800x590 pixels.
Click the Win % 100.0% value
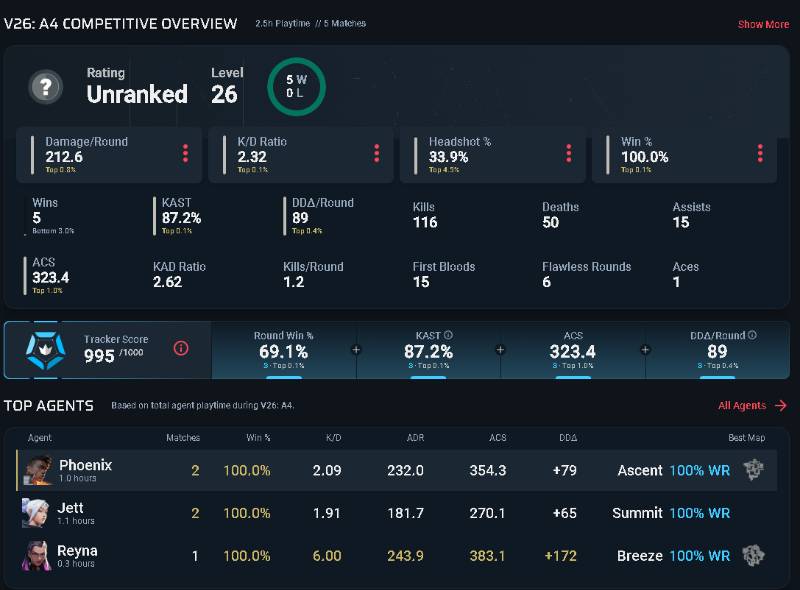(x=644, y=157)
